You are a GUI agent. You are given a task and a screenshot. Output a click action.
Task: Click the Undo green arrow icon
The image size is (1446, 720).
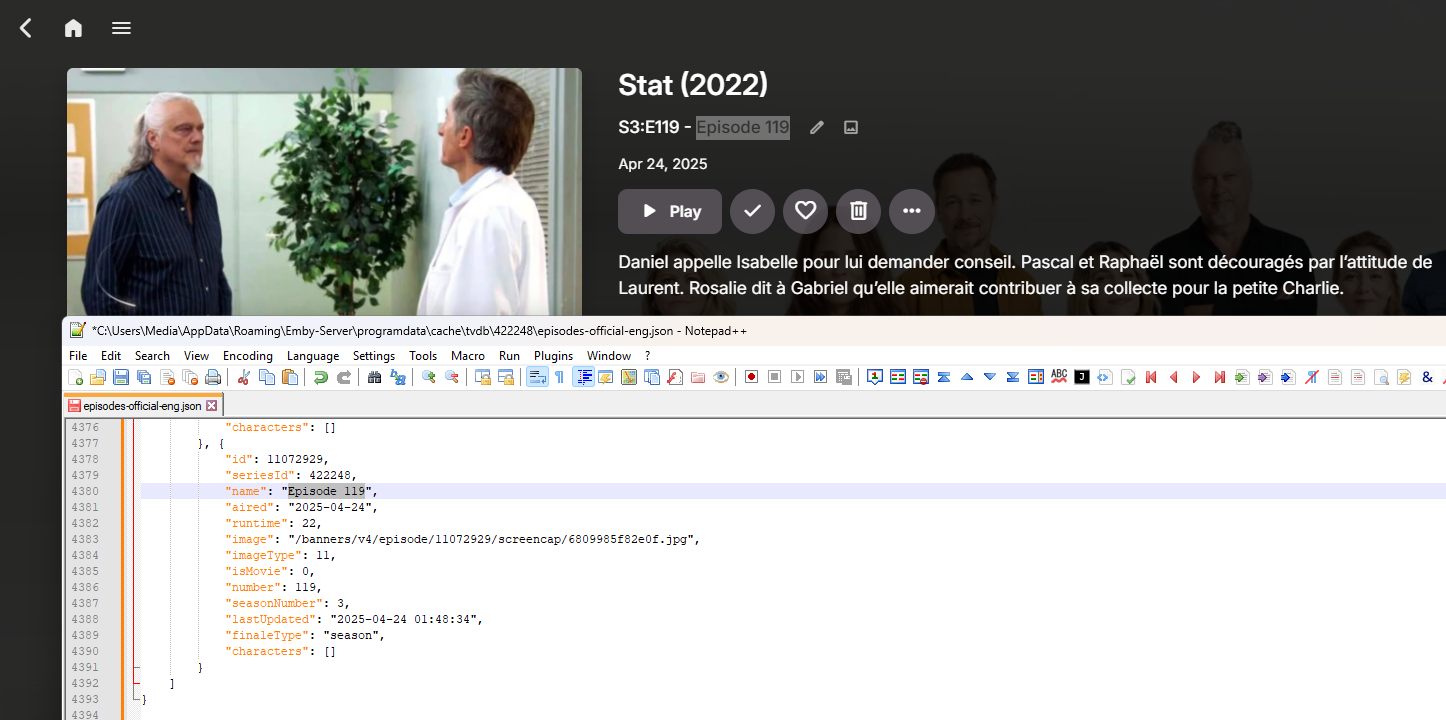click(320, 377)
